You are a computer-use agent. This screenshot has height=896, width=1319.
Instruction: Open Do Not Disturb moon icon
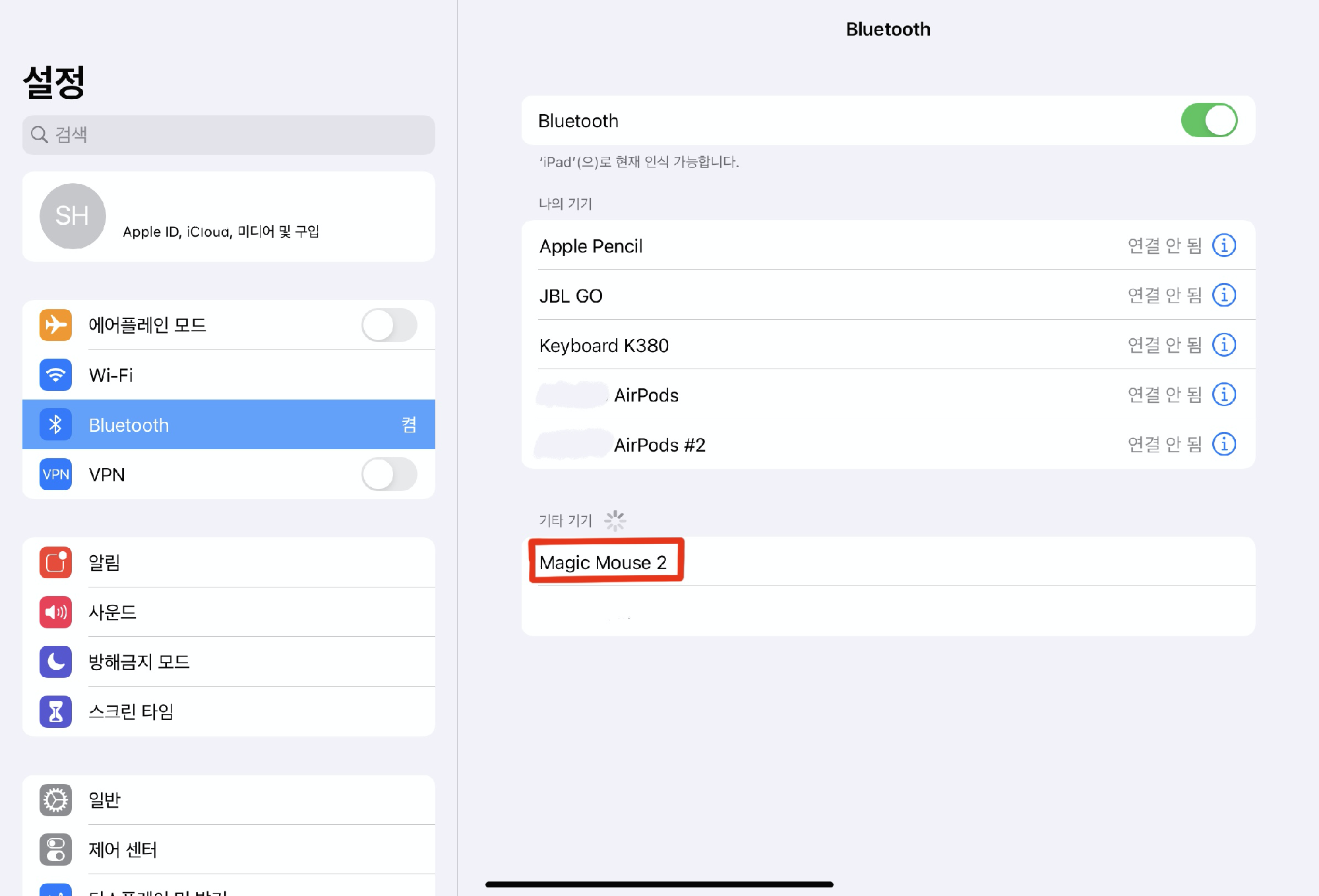(55, 661)
